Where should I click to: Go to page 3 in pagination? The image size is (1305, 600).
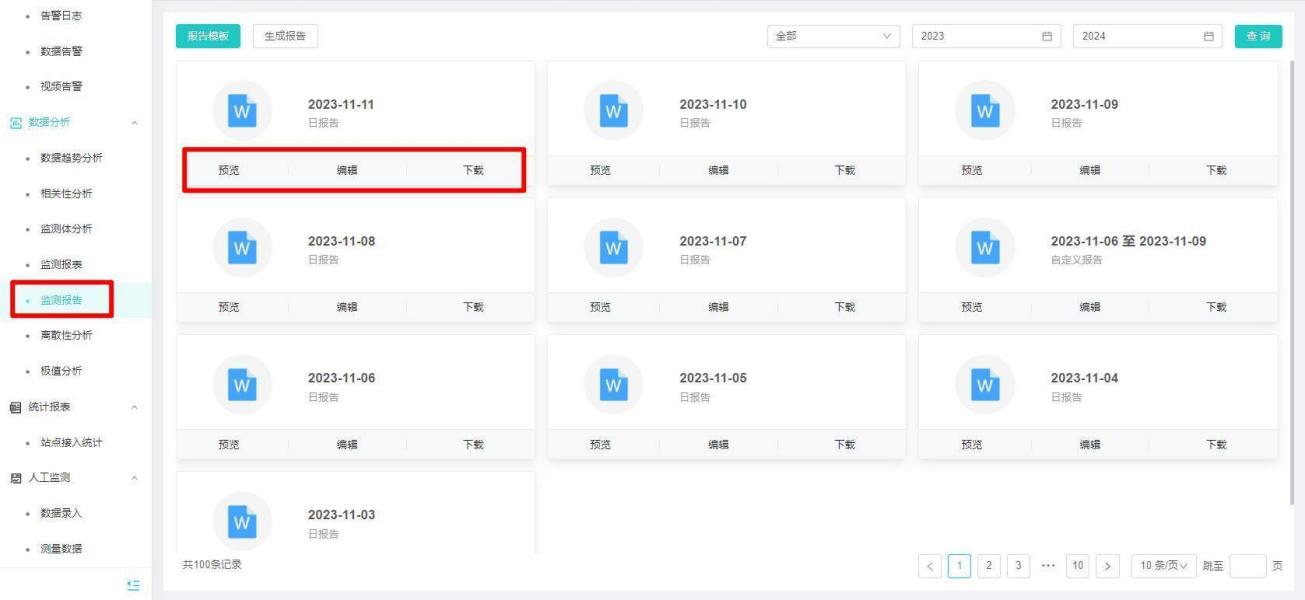pyautogui.click(x=1019, y=566)
